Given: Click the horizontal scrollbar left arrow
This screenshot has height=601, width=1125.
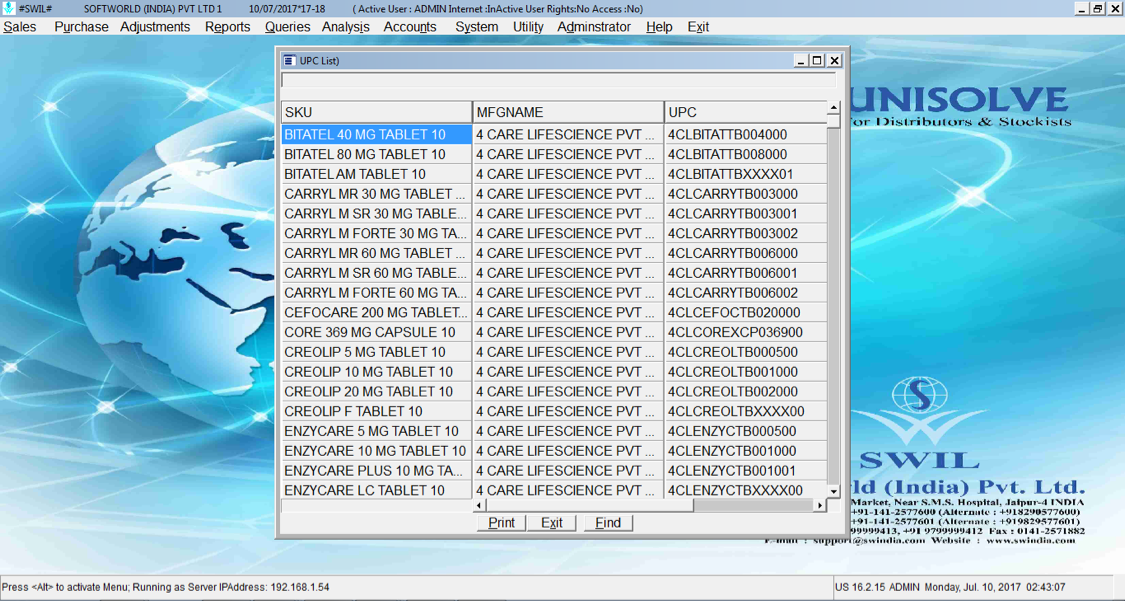Looking at the screenshot, I should (479, 506).
